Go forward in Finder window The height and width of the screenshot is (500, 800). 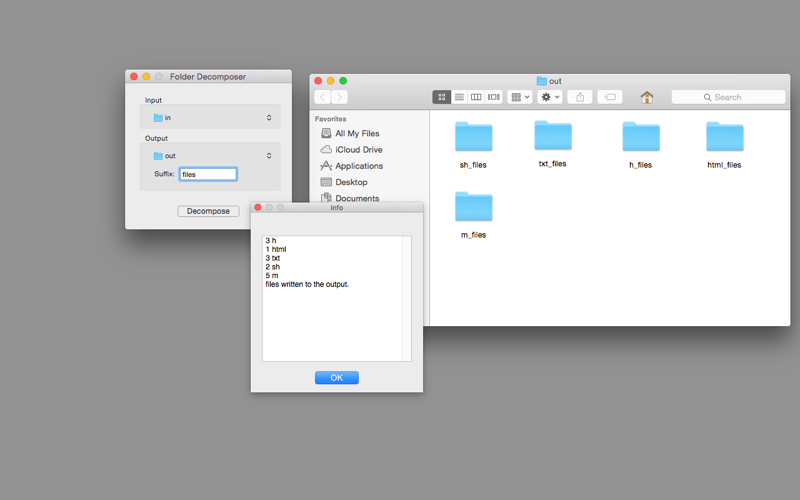pos(339,97)
